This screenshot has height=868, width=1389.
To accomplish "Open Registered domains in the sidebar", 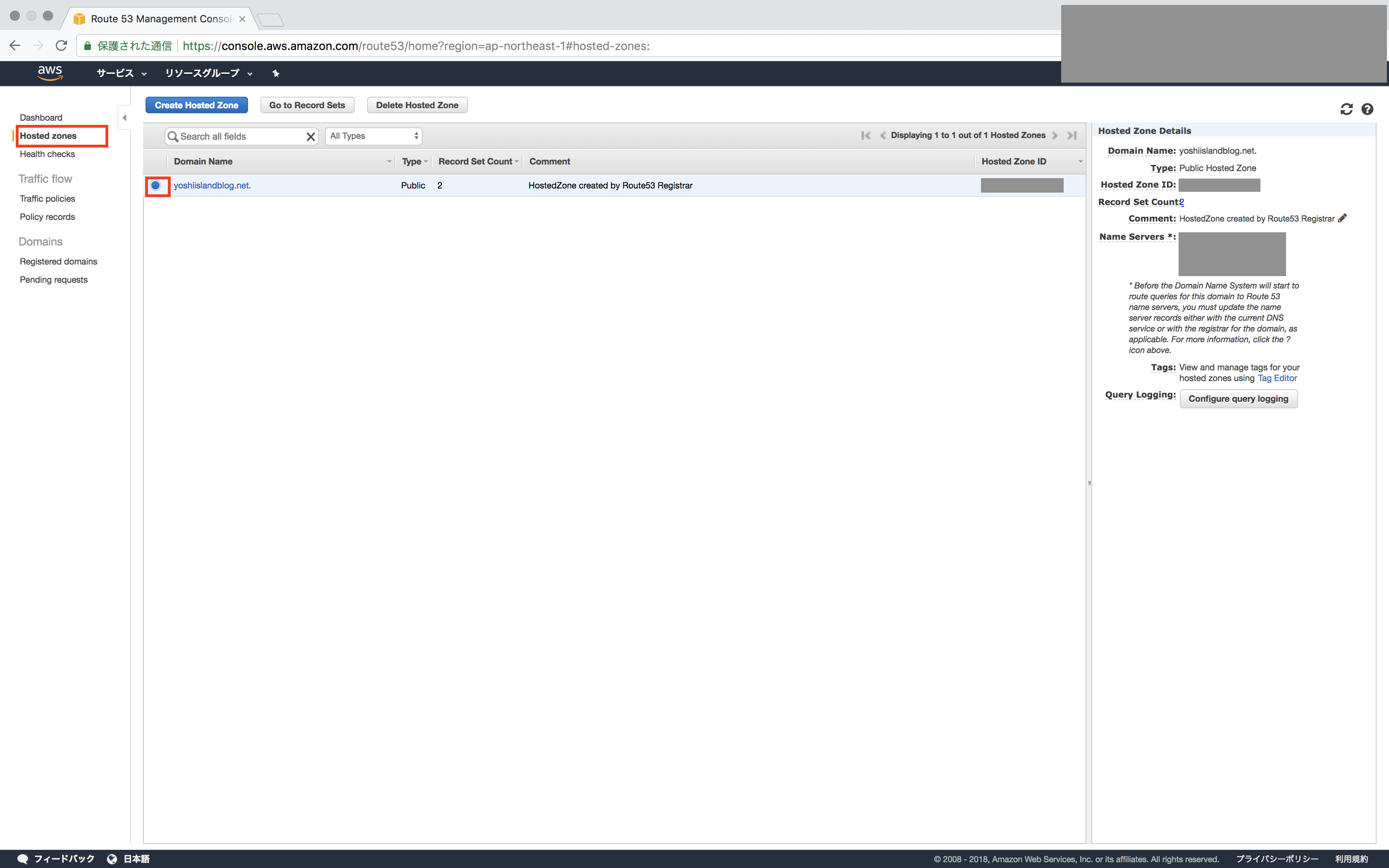I will pos(59,262).
